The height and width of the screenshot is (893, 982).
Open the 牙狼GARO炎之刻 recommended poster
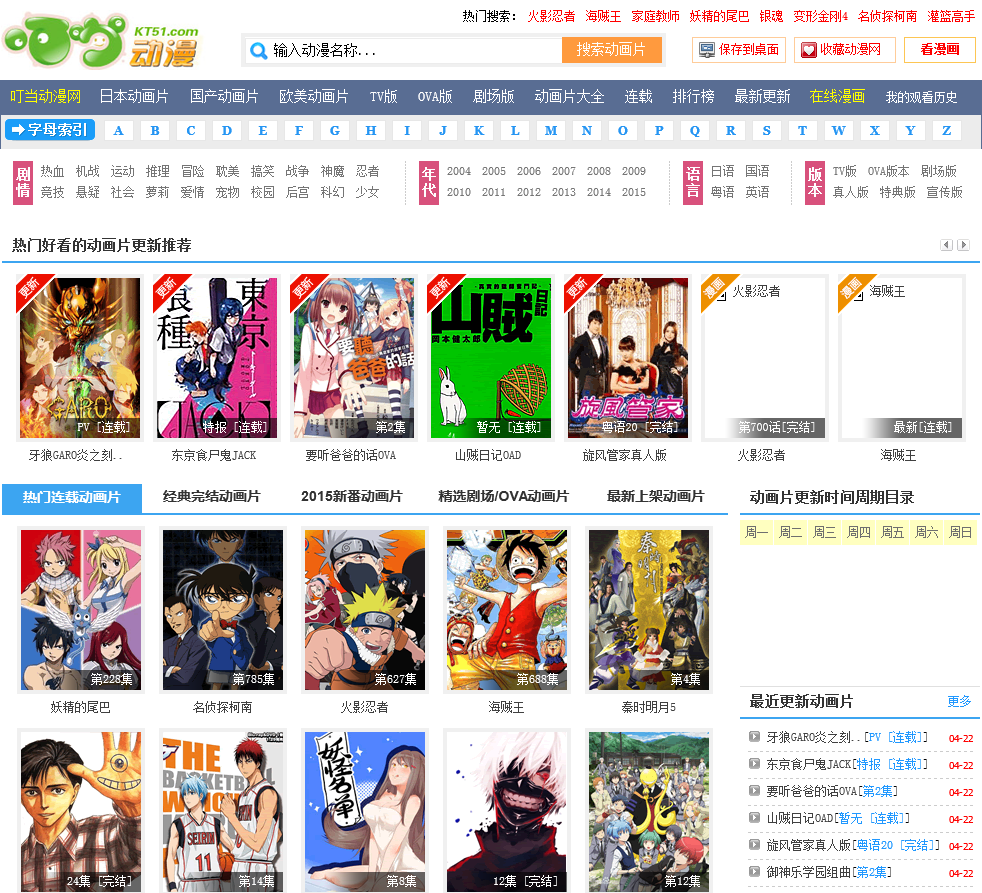80,358
